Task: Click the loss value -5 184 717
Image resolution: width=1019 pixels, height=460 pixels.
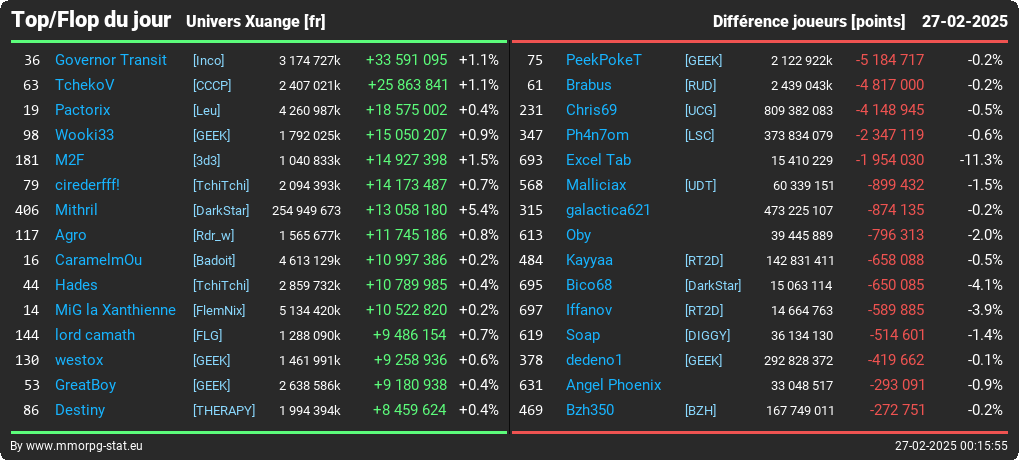Action: [890, 60]
